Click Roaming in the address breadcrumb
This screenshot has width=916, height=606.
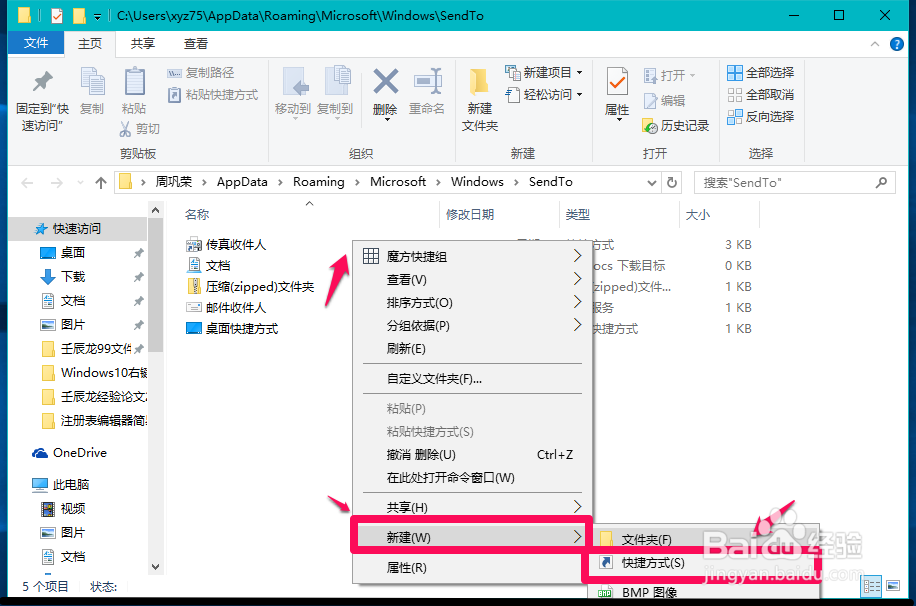[x=318, y=182]
